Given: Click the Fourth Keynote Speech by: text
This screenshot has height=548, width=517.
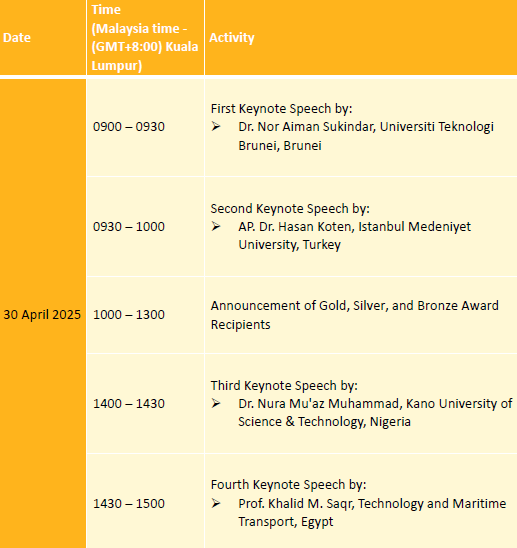Looking at the screenshot, I should tap(288, 485).
